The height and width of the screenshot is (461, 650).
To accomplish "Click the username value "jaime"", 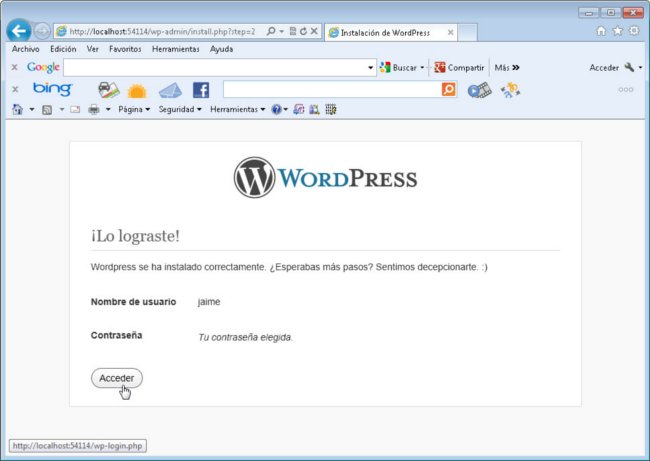I will pos(209,302).
